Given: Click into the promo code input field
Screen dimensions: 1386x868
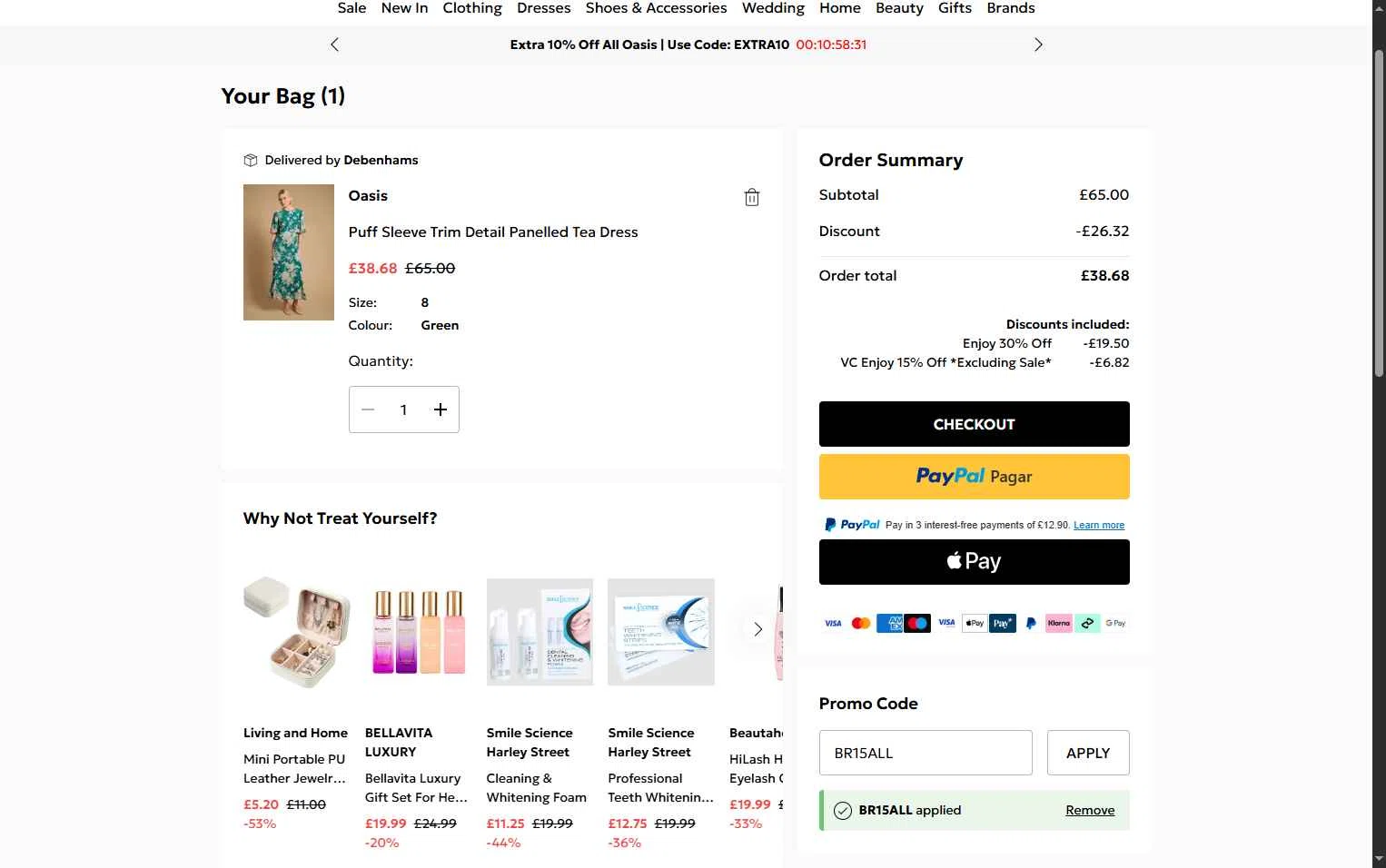Looking at the screenshot, I should coord(926,753).
